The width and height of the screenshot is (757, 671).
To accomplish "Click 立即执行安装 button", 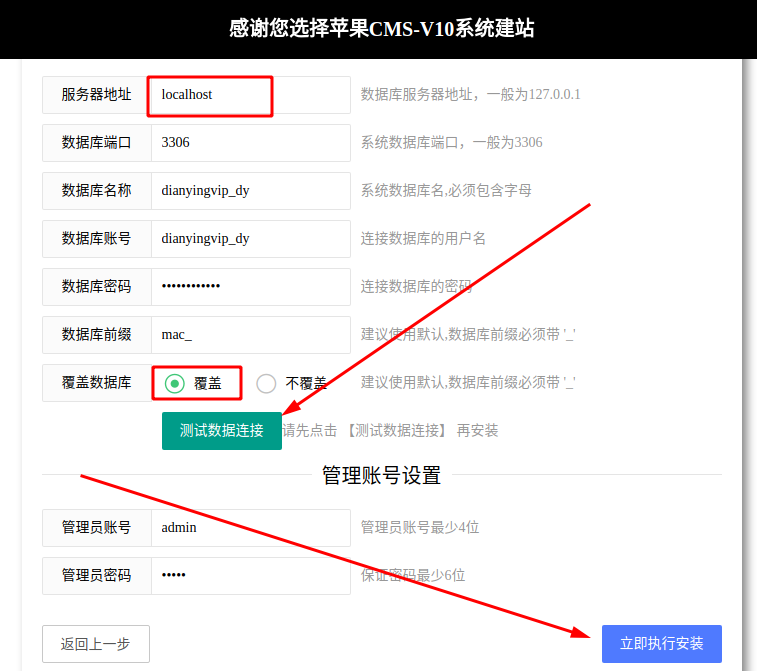I will (x=661, y=643).
